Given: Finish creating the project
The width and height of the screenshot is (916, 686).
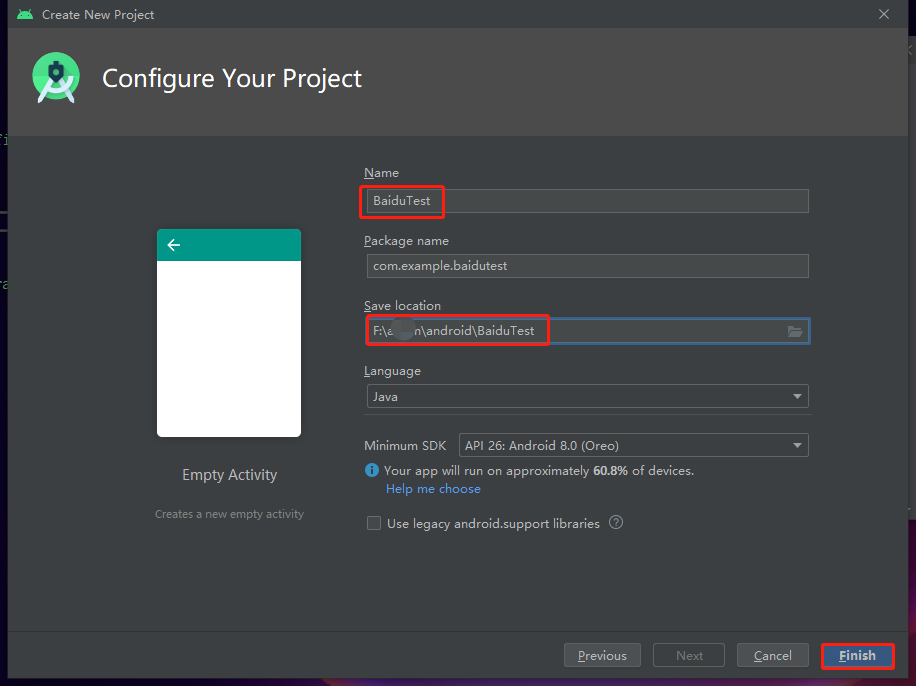Looking at the screenshot, I should coord(858,656).
